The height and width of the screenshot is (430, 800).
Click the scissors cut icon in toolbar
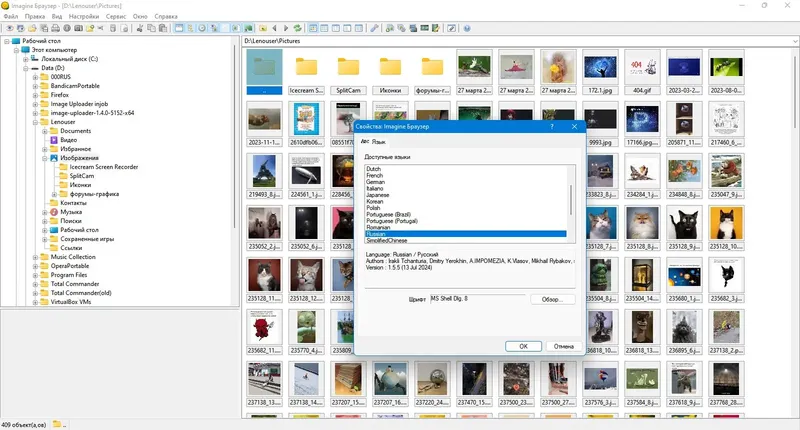140,28
